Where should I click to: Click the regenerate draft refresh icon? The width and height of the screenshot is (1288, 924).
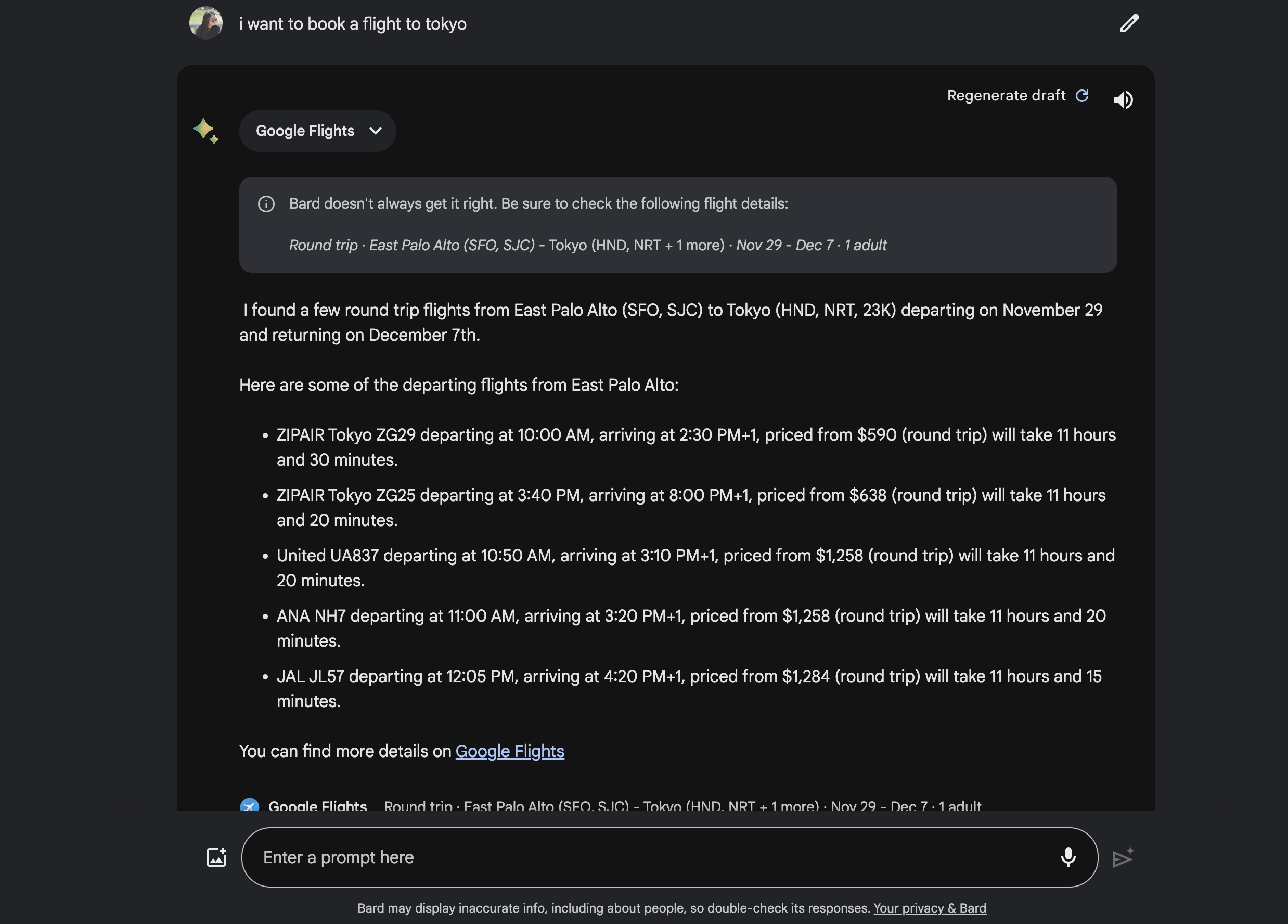tap(1082, 95)
